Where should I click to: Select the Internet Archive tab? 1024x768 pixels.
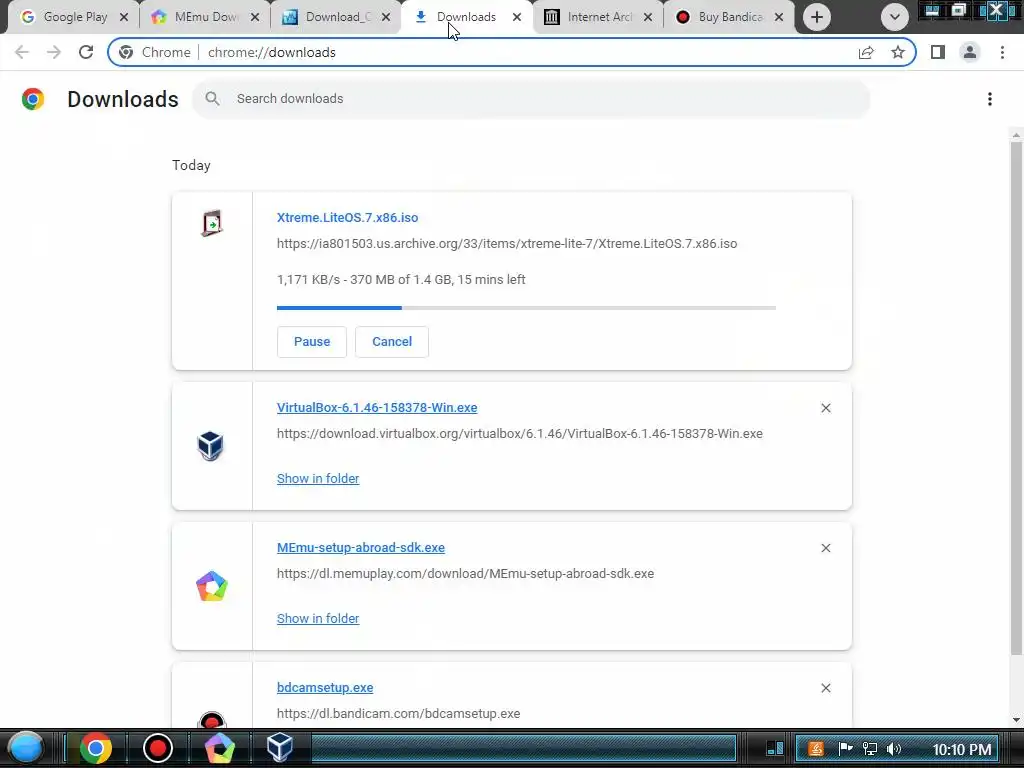tap(598, 17)
